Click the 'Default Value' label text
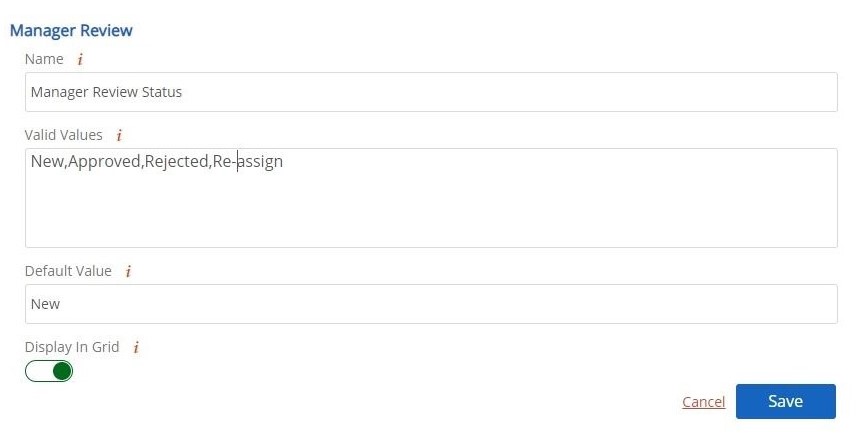The image size is (868, 436). click(68, 271)
